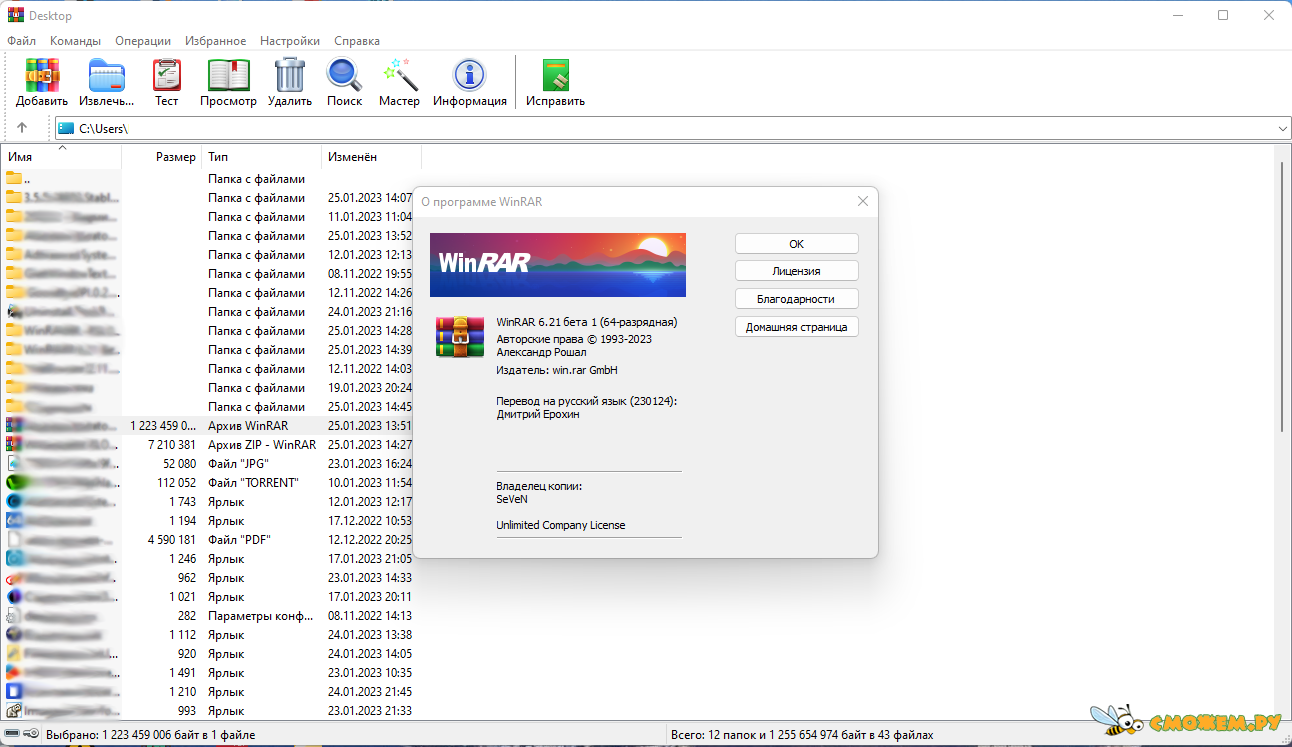Open the Настройки menu
The image size is (1292, 747).
point(290,41)
